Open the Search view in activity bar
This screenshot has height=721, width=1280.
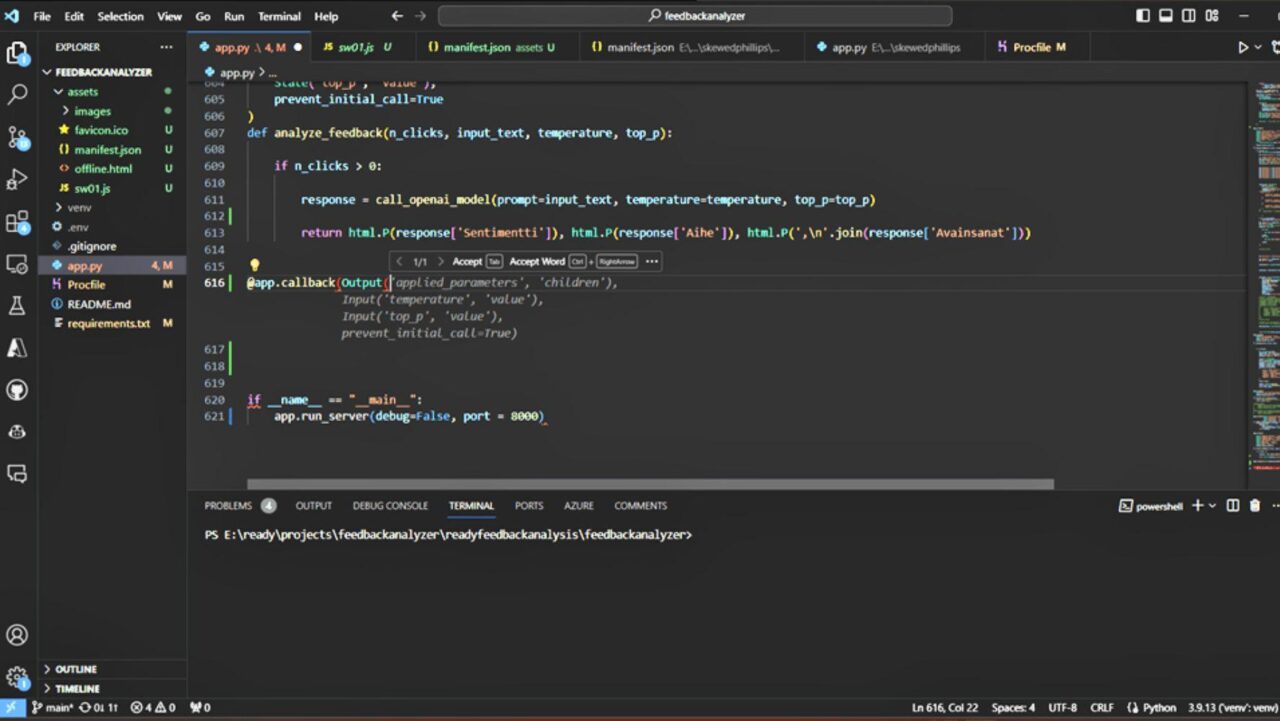point(17,95)
